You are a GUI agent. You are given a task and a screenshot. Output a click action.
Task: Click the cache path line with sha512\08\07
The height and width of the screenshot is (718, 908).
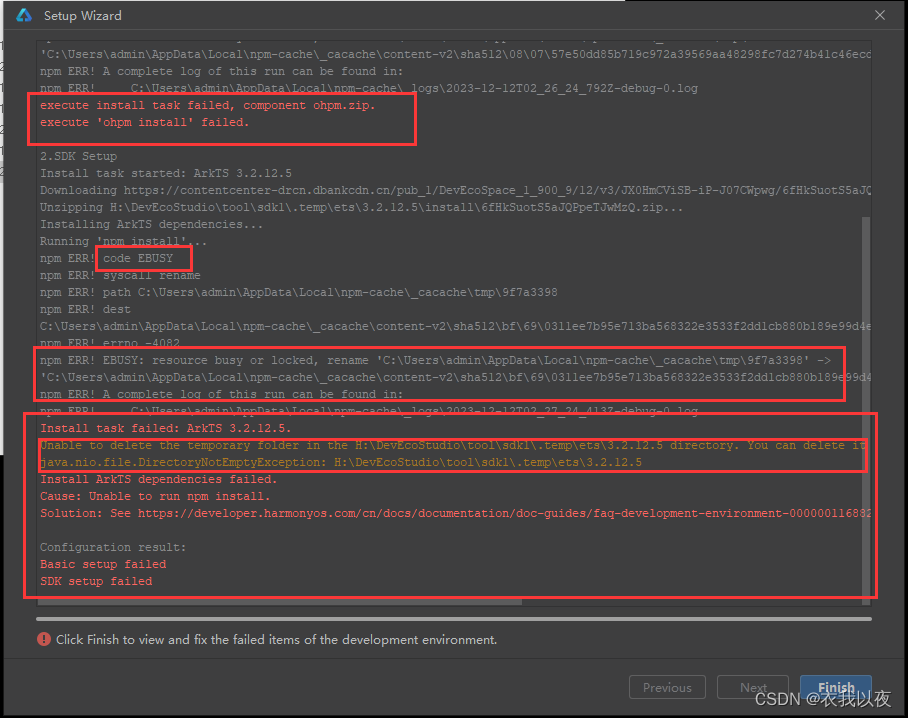point(455,54)
